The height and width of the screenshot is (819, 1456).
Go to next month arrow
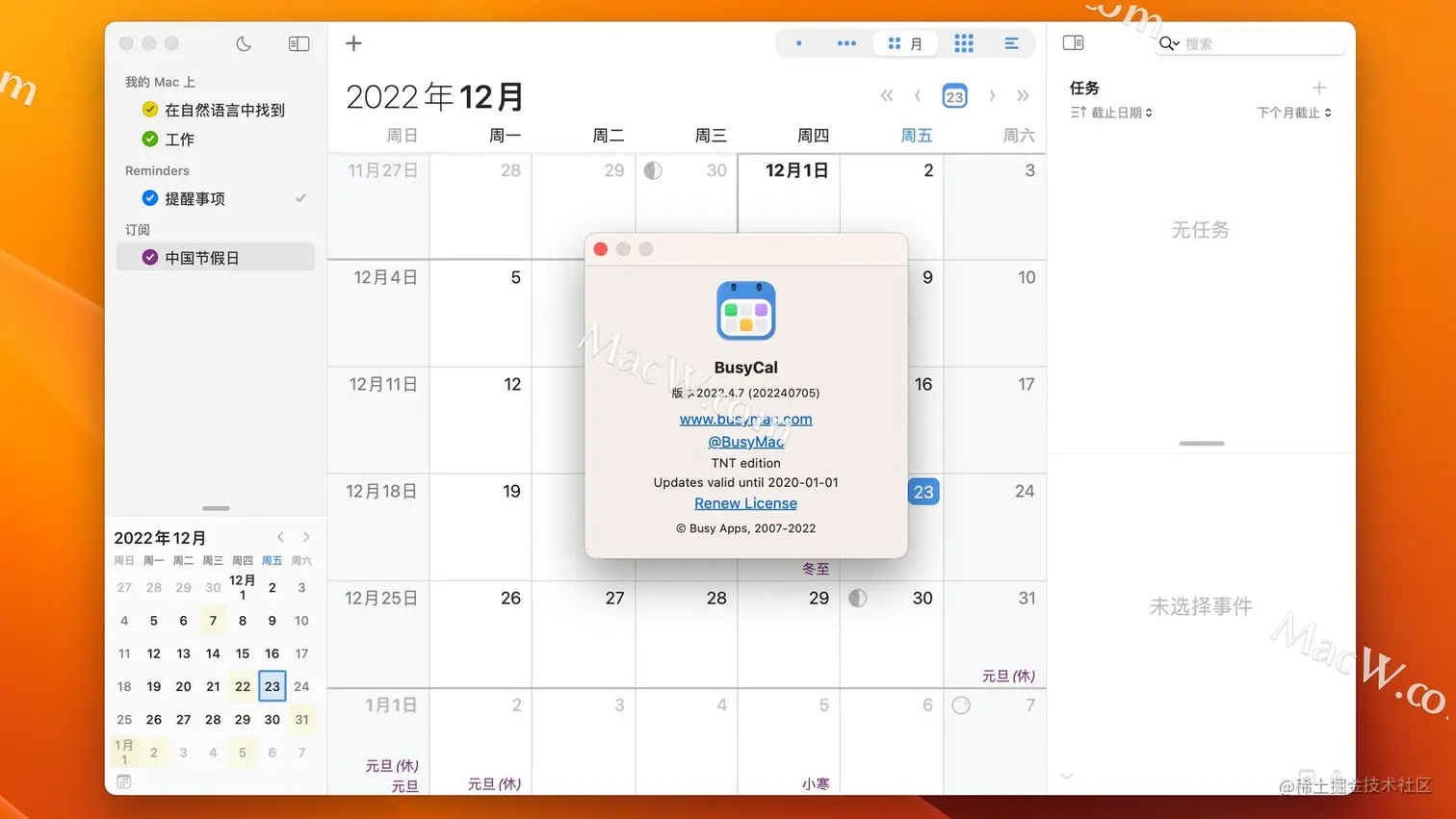pyautogui.click(x=992, y=95)
